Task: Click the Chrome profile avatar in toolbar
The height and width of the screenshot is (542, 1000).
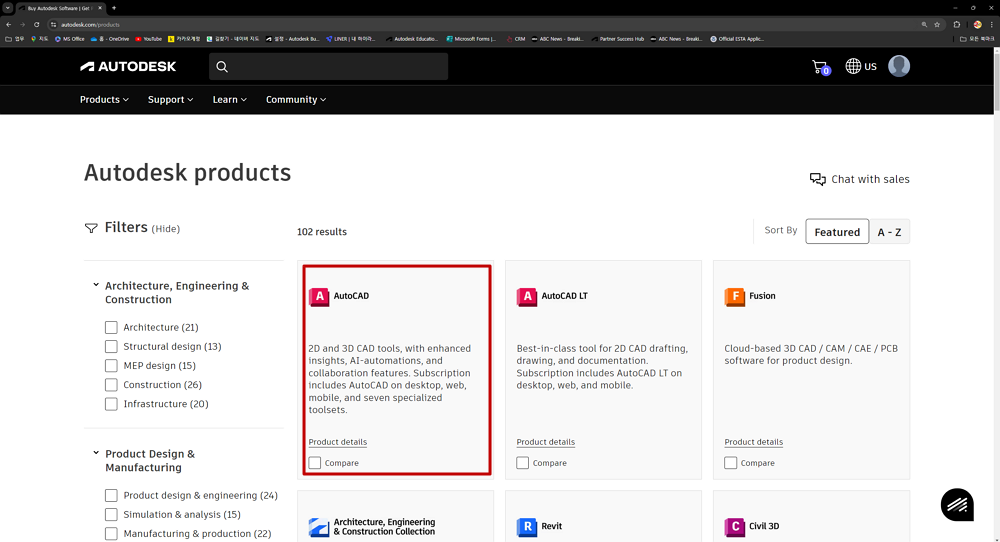Action: point(977,25)
